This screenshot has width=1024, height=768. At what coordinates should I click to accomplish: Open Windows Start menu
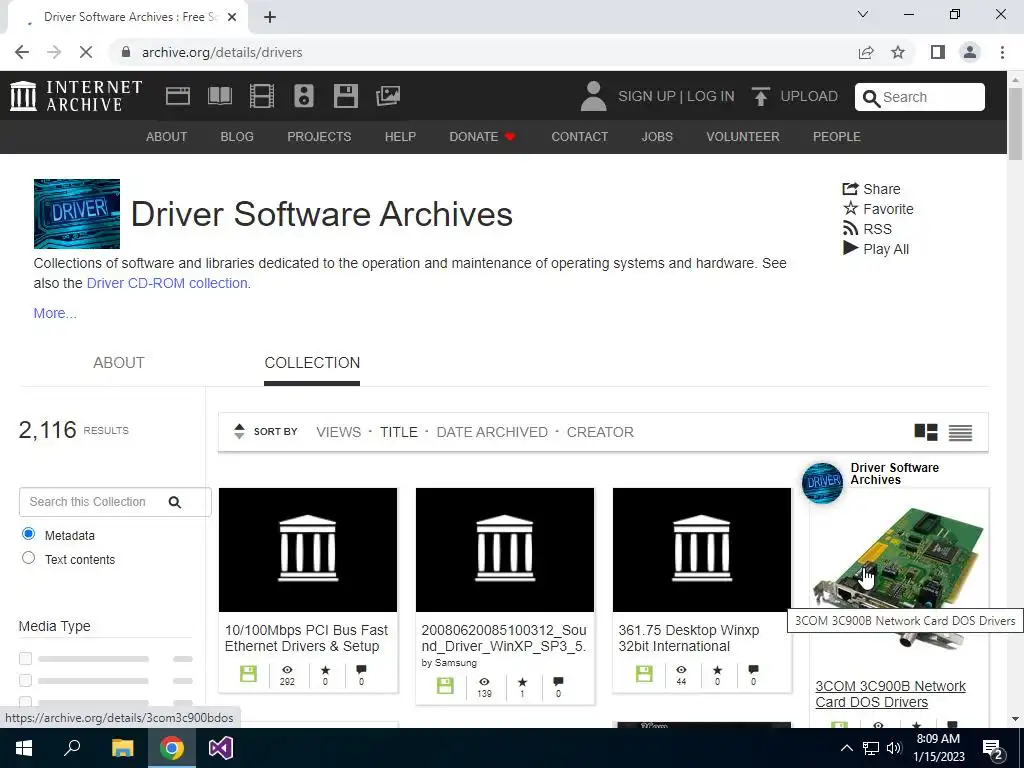24,748
